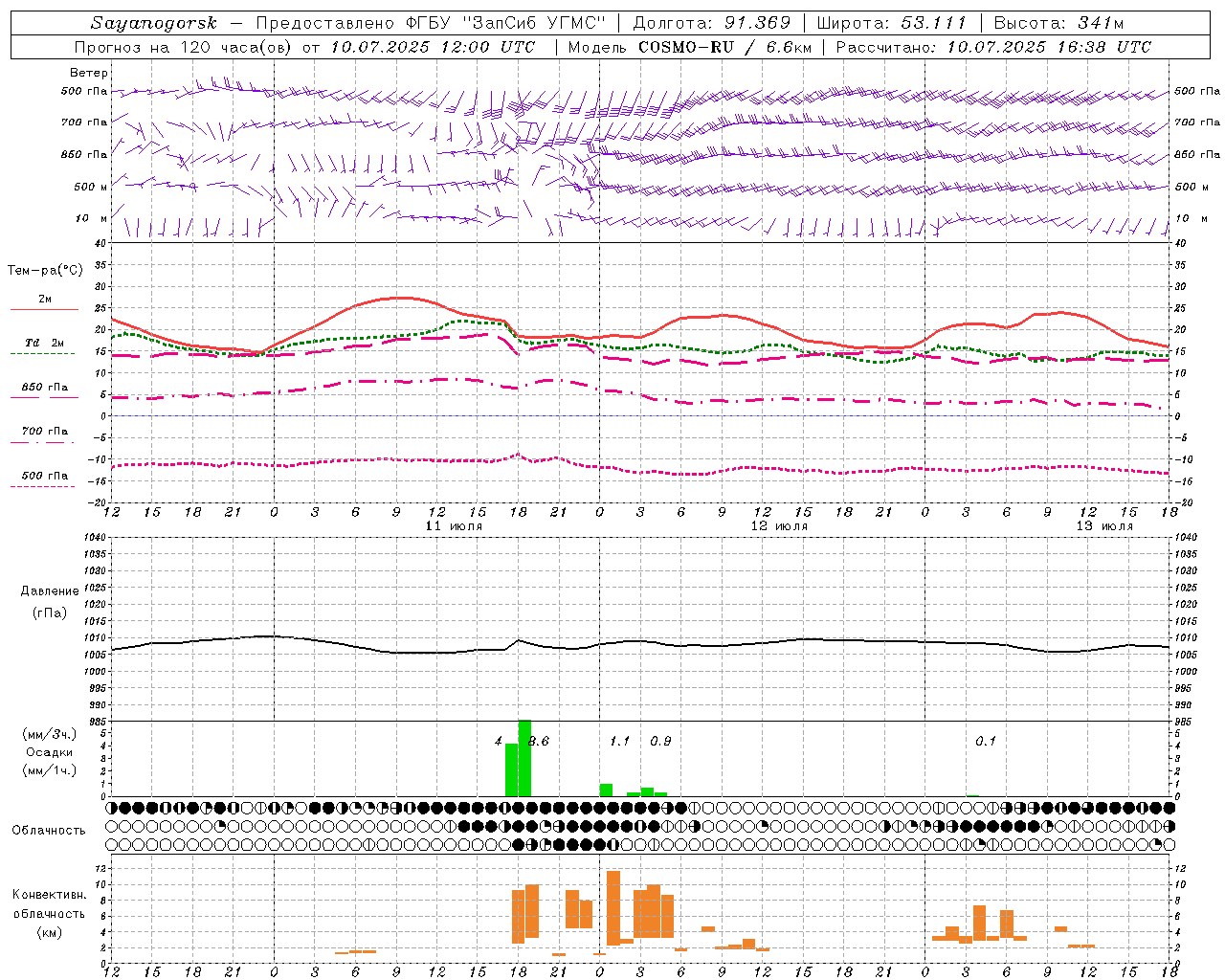Click the Sayanogorsk station title
The image size is (1225, 980).
(x=154, y=23)
